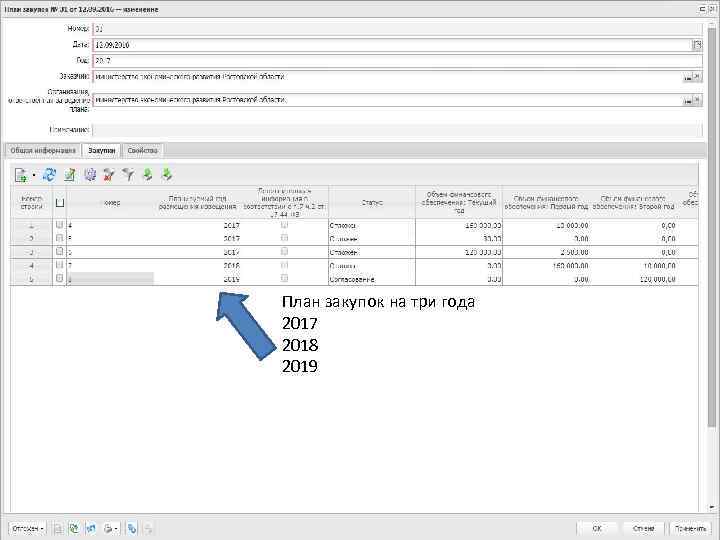The height and width of the screenshot is (540, 720).
Task: Sort by the Статус column header
Action: tap(372, 202)
